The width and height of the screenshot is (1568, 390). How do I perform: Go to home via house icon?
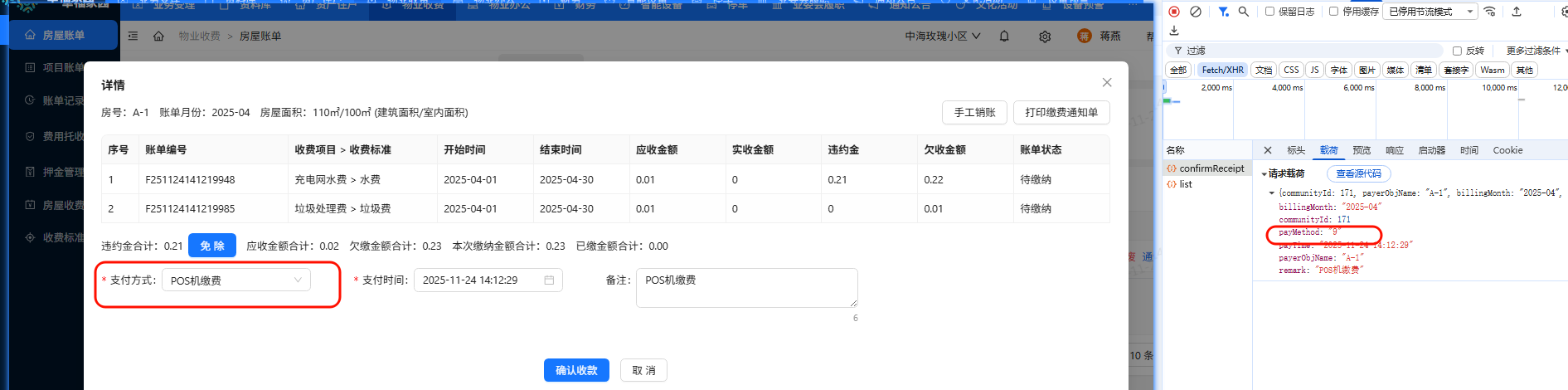pos(158,37)
